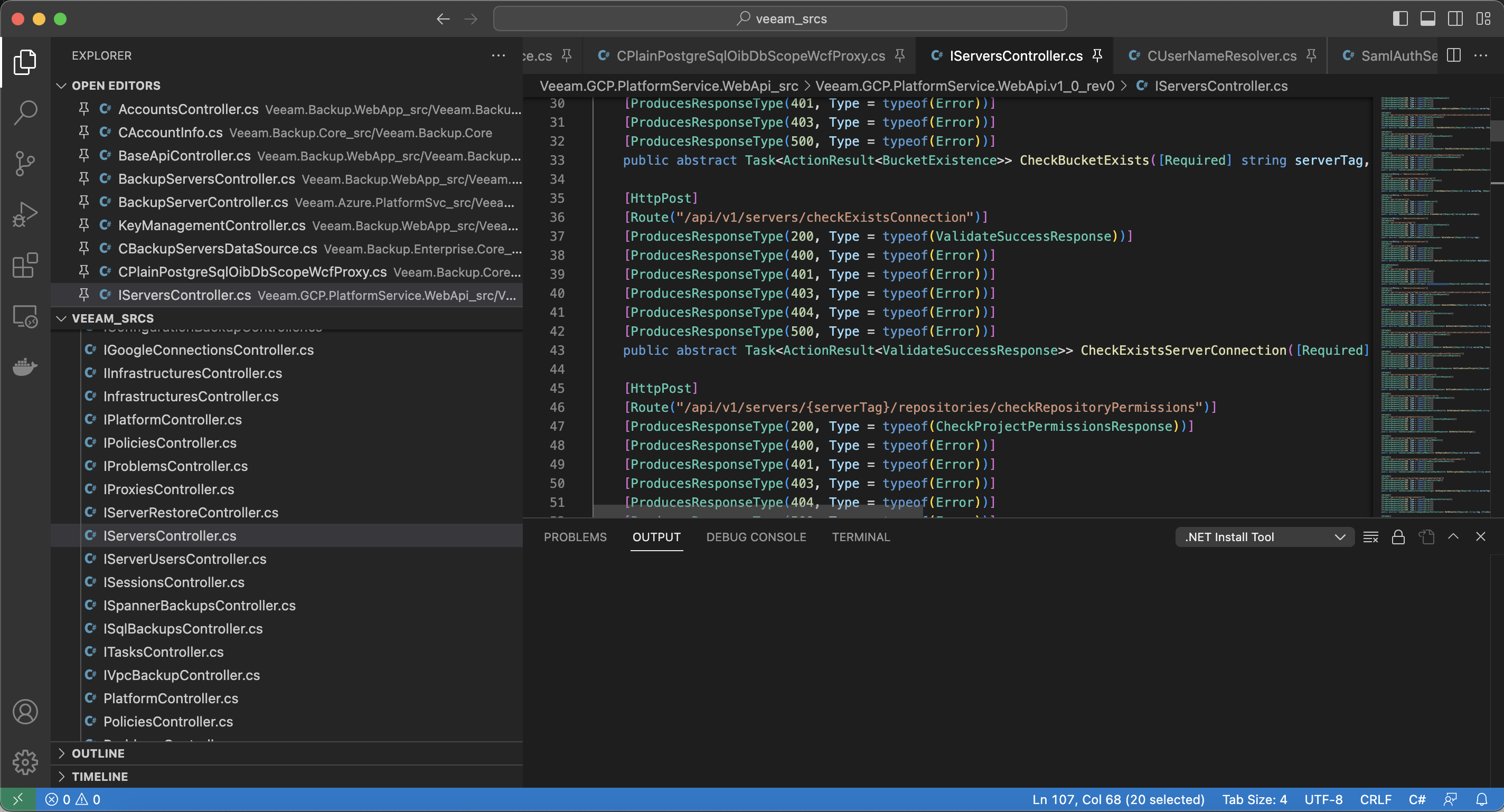Screen dimensions: 1504x812
Task: Click the veeam_srcs command center search box
Action: click(x=780, y=18)
